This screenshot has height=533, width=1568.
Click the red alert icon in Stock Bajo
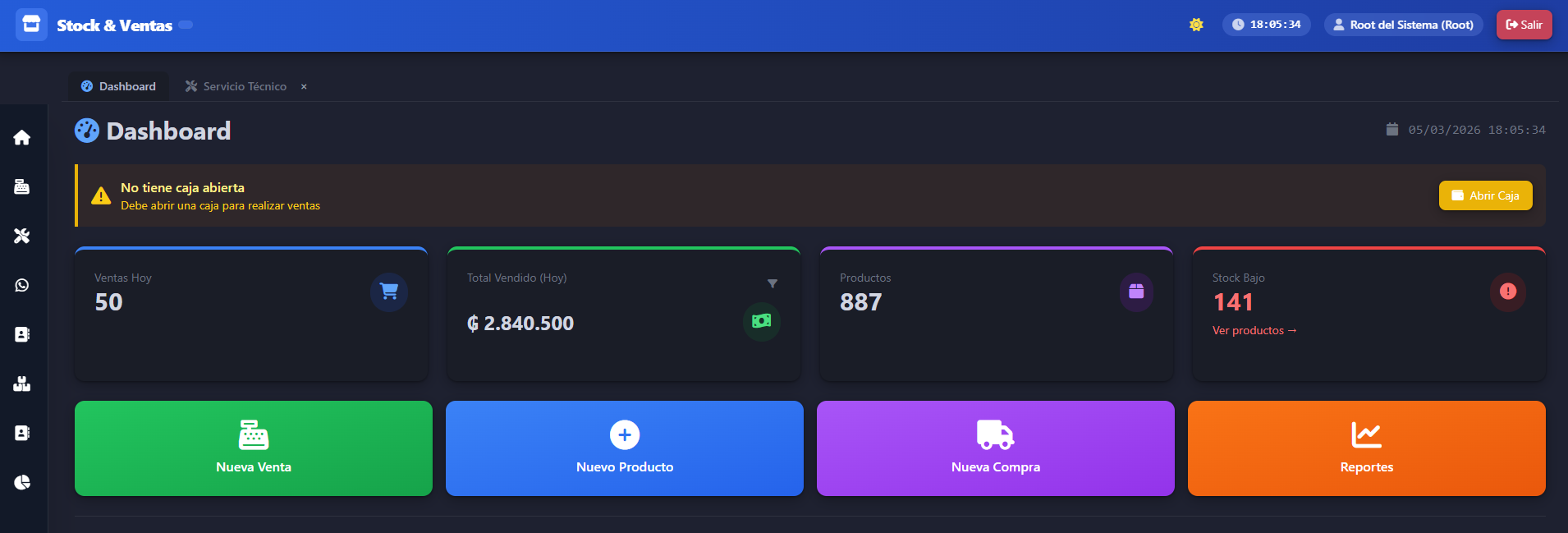(x=1507, y=292)
